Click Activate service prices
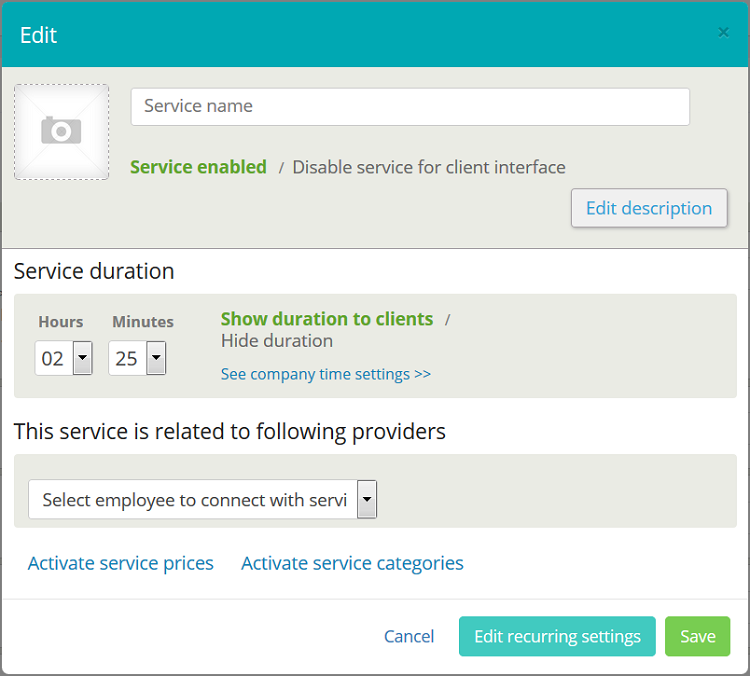 click(121, 563)
